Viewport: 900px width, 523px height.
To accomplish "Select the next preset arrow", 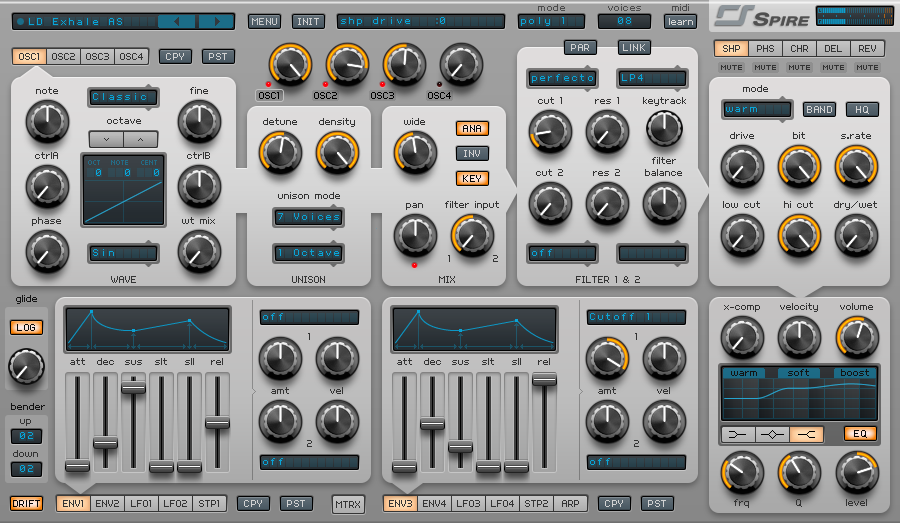I will pos(216,22).
